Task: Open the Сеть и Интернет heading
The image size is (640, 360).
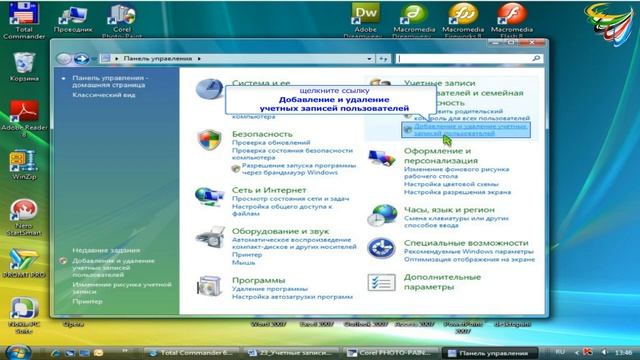Action: pos(269,190)
